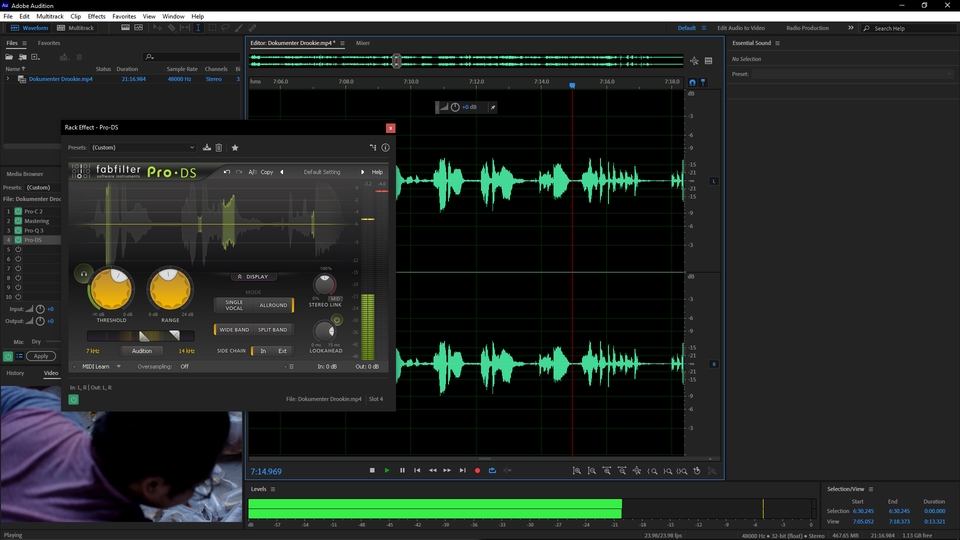Select Single Vocal mode in Pro-DS

point(234,305)
